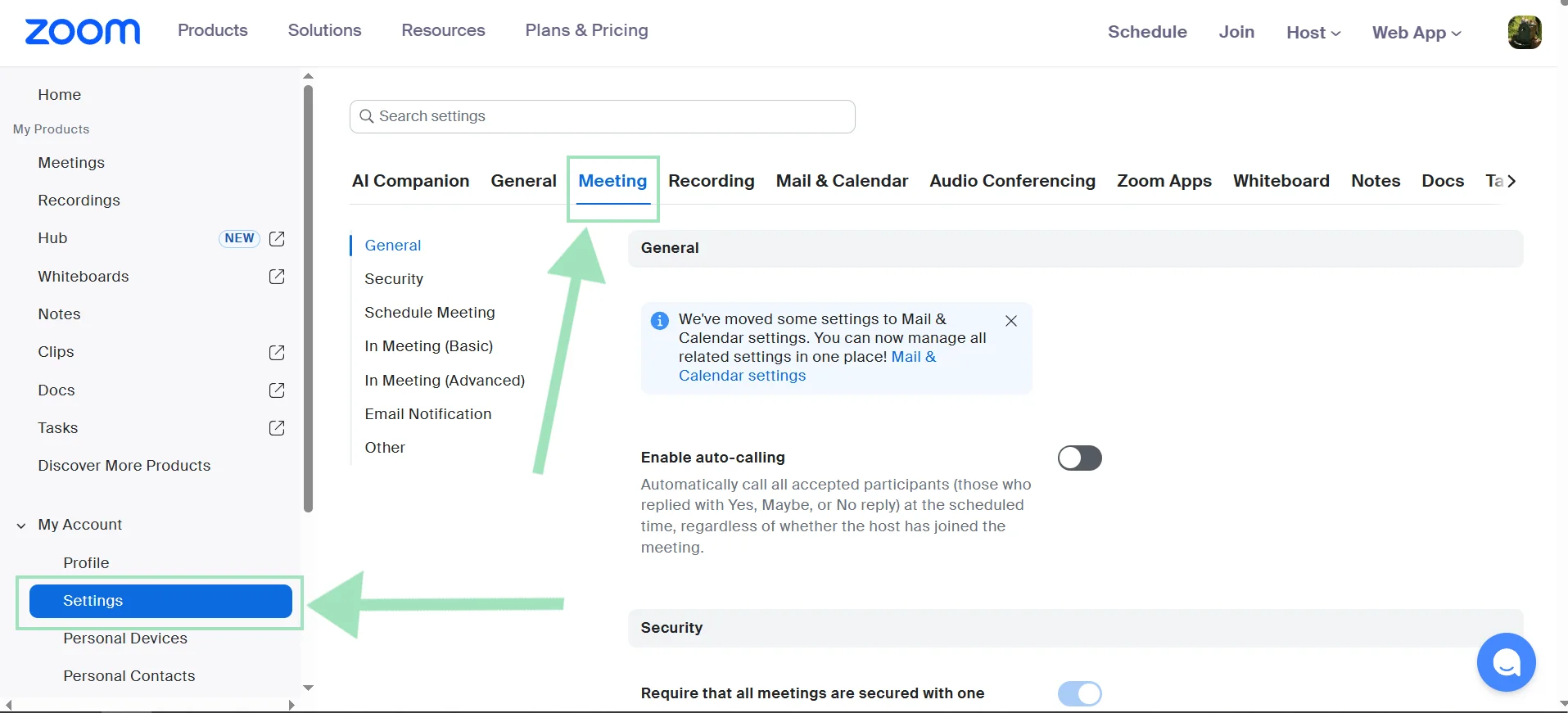Open Hub in sidebar
The width and height of the screenshot is (1568, 713).
coord(52,238)
